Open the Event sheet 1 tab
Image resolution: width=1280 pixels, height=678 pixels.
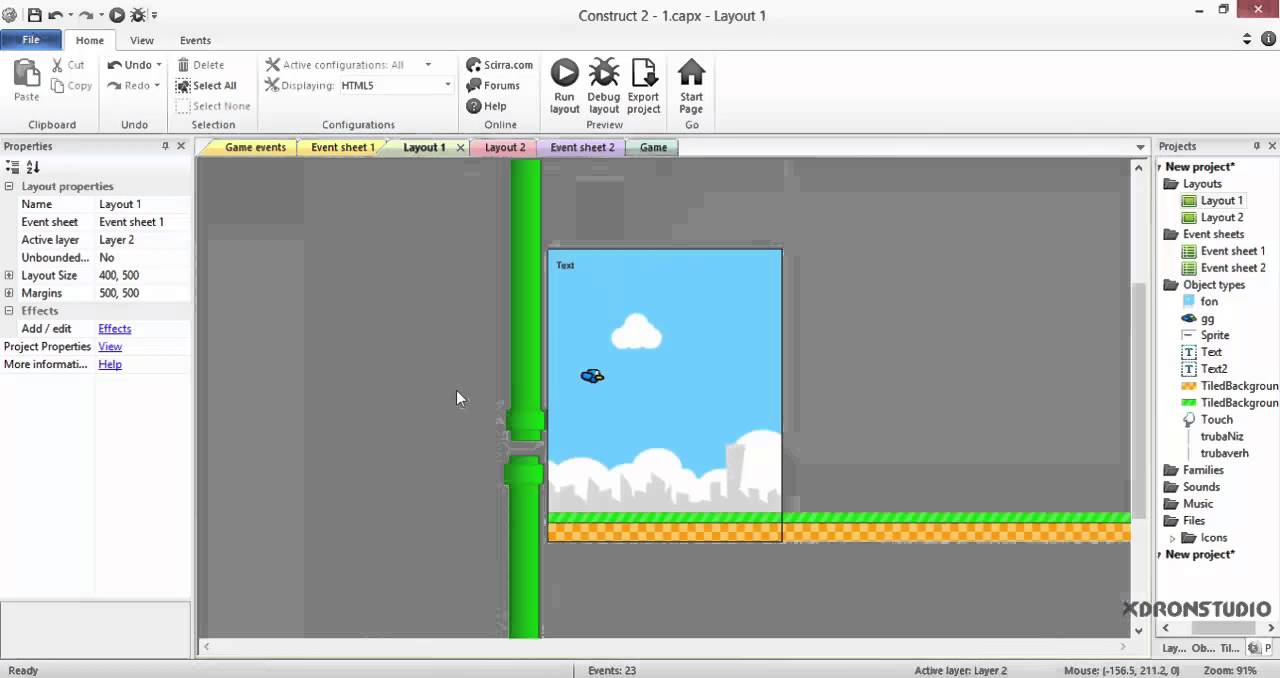point(343,147)
